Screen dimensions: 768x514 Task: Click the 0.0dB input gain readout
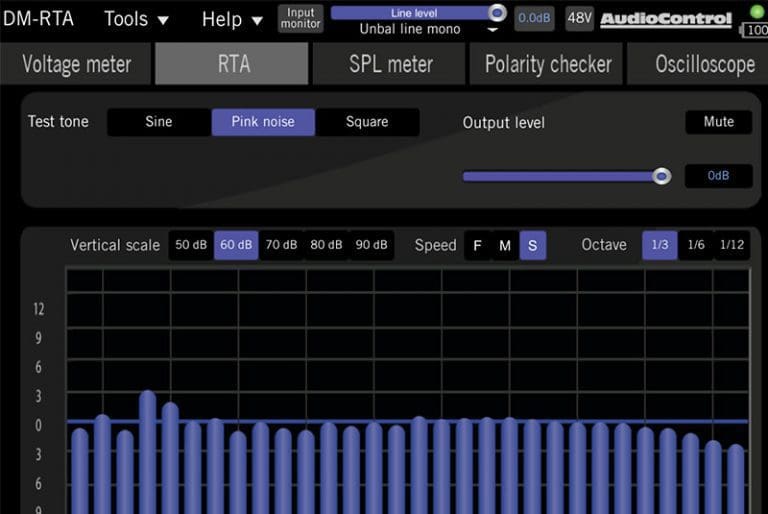[x=534, y=18]
